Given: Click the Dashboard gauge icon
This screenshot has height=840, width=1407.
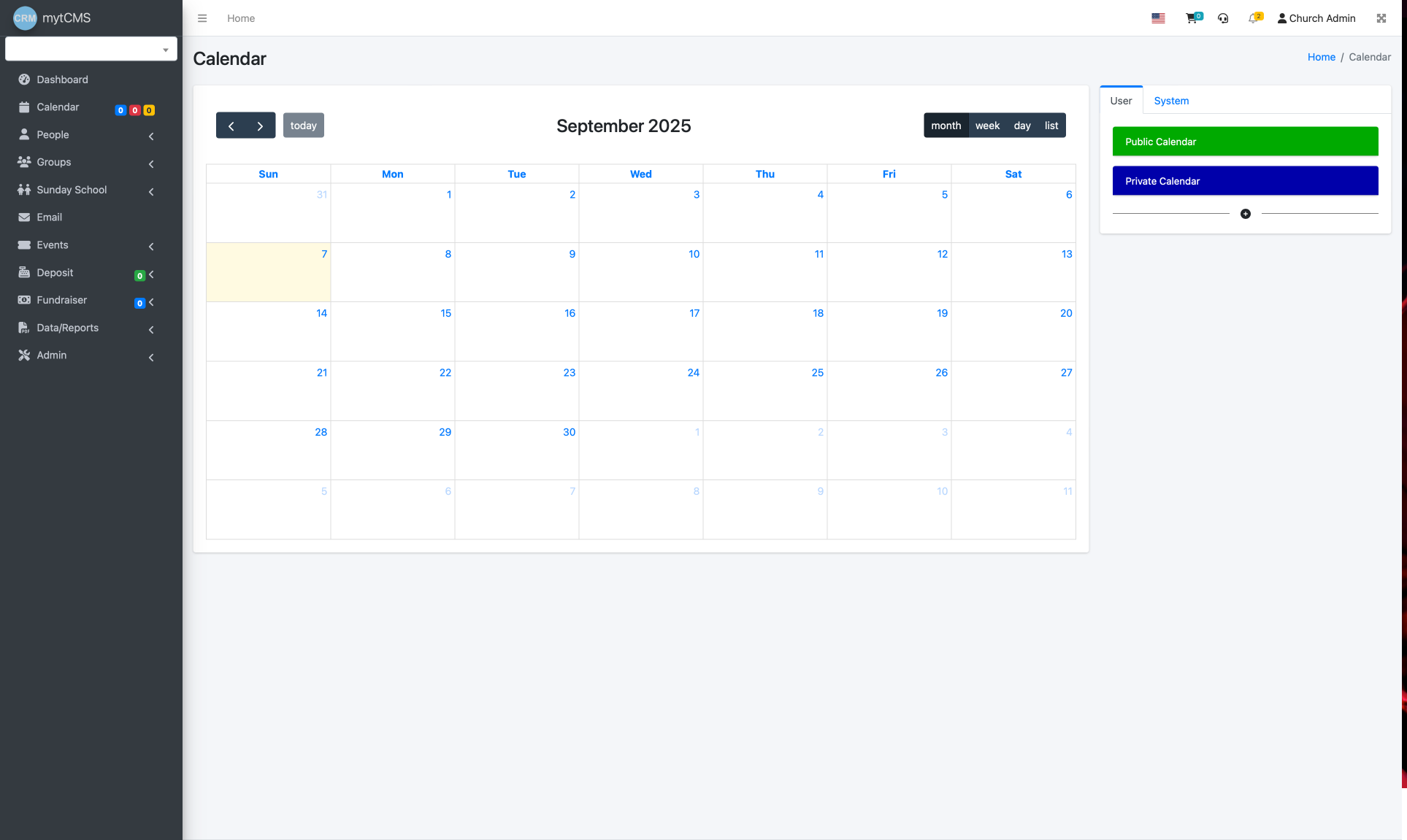Looking at the screenshot, I should point(24,80).
